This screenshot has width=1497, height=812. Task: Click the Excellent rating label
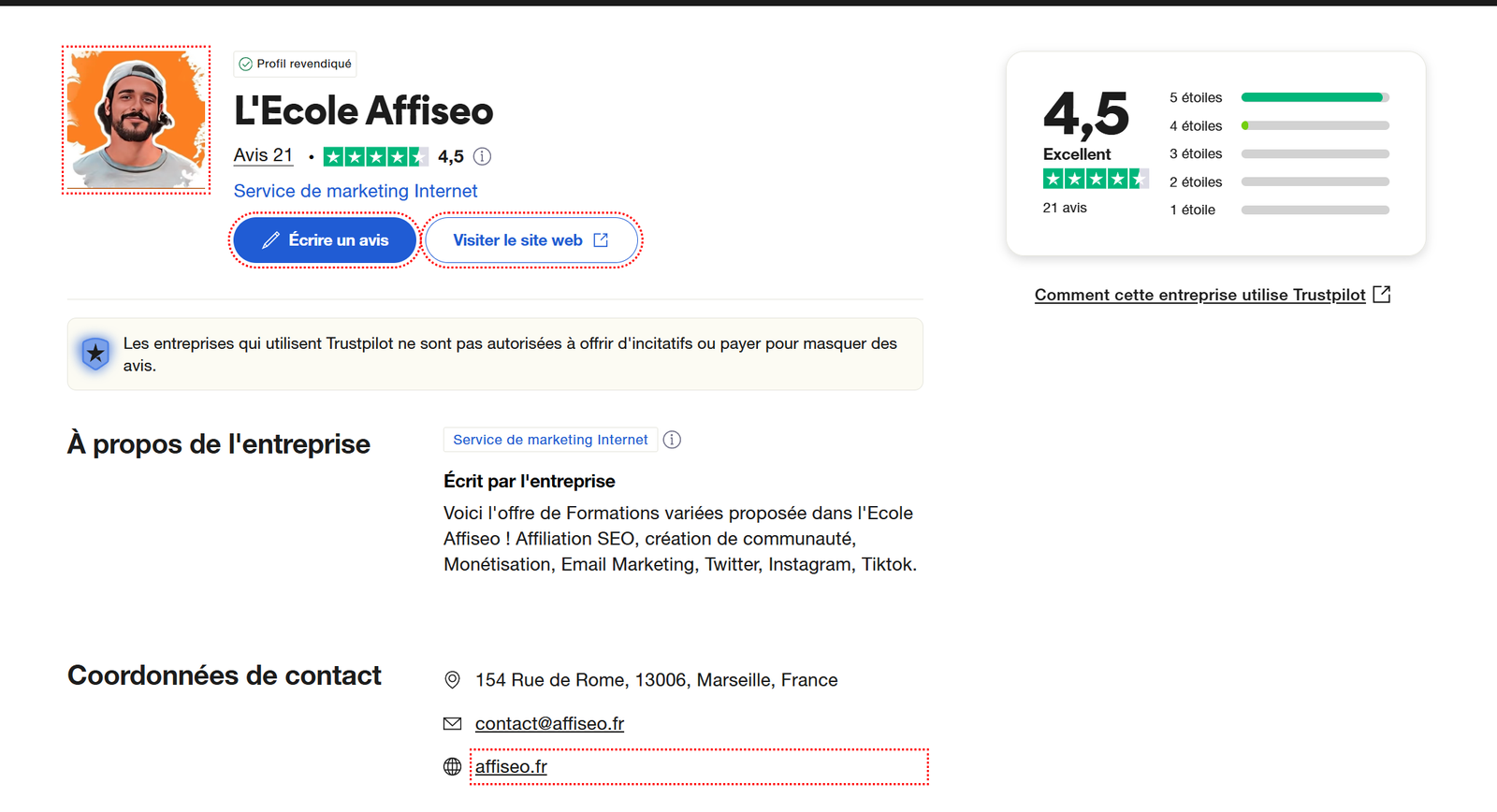(x=1077, y=154)
